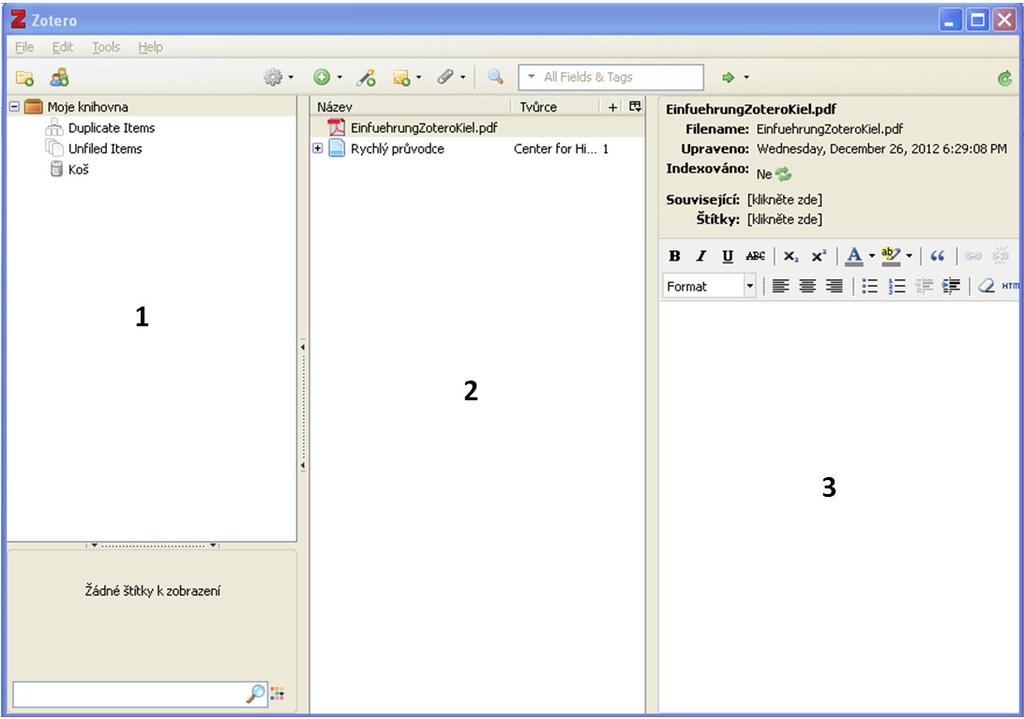The height and width of the screenshot is (719, 1024).
Task: Click the New Note icon
Action: click(x=401, y=78)
